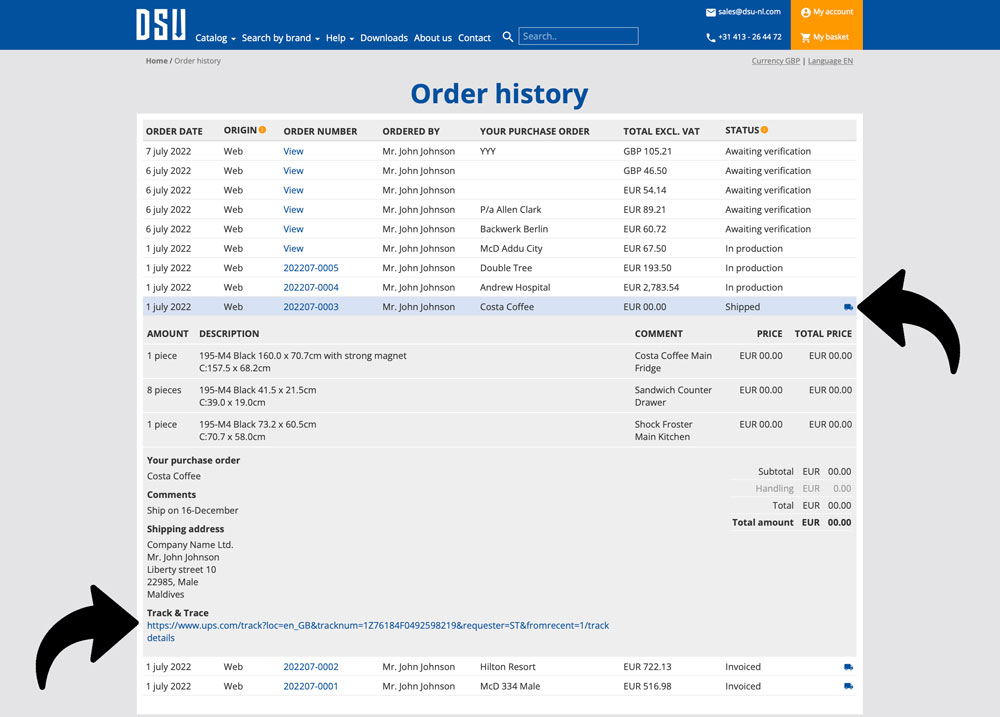Open the Help dropdown
1000x717 pixels.
340,38
